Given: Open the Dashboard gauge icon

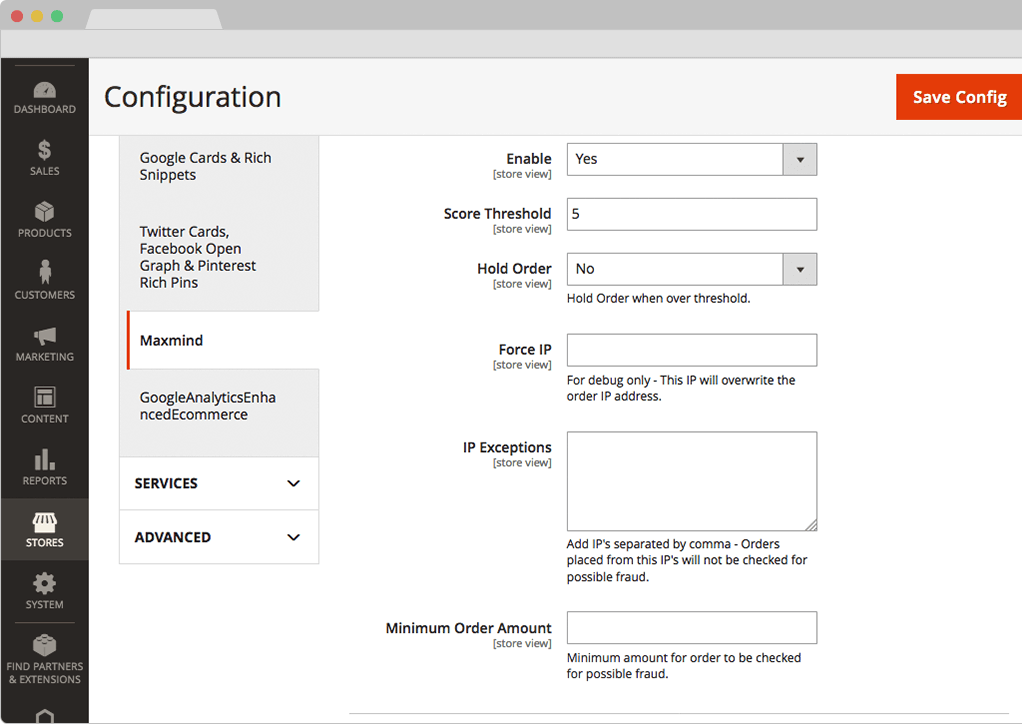Looking at the screenshot, I should click(44, 91).
